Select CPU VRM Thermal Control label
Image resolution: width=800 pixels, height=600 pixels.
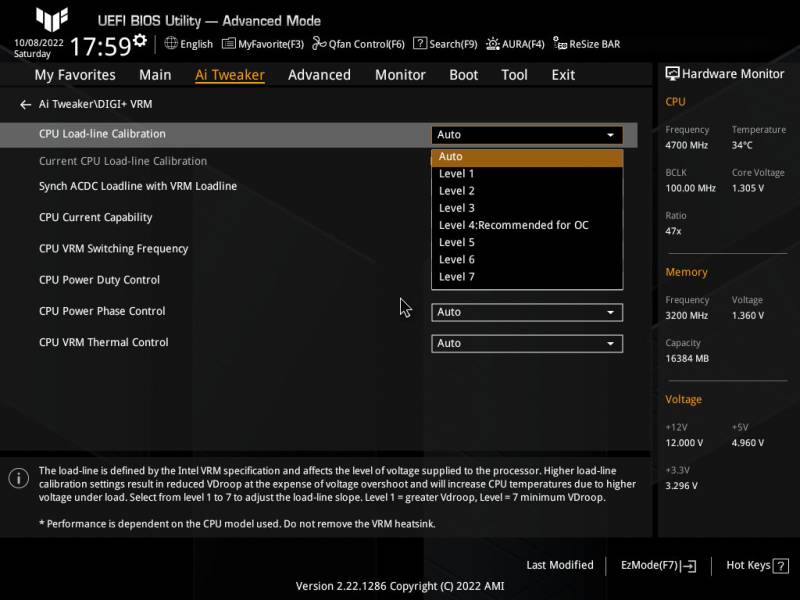pos(104,342)
